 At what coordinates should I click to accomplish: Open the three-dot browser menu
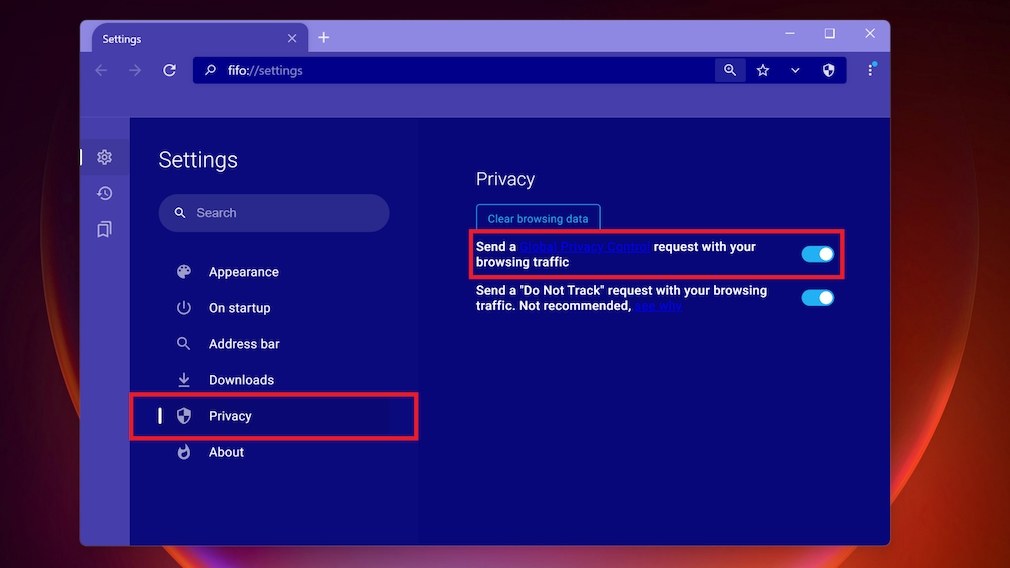(x=870, y=70)
